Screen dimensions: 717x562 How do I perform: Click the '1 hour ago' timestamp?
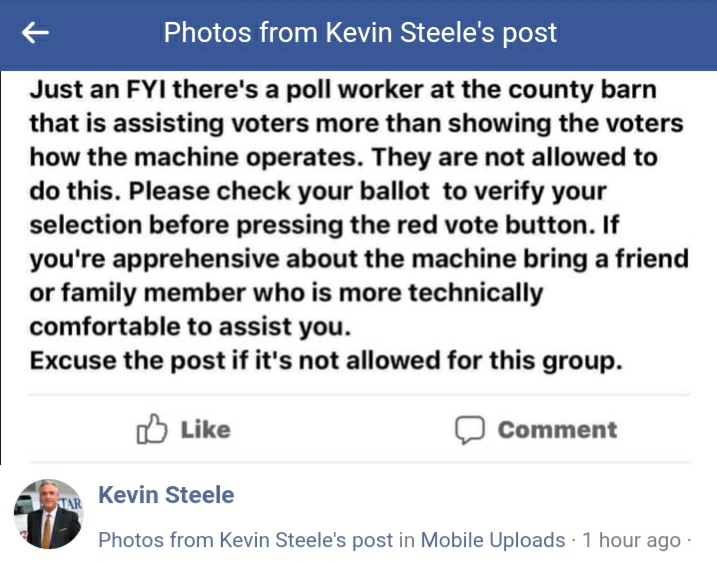631,540
